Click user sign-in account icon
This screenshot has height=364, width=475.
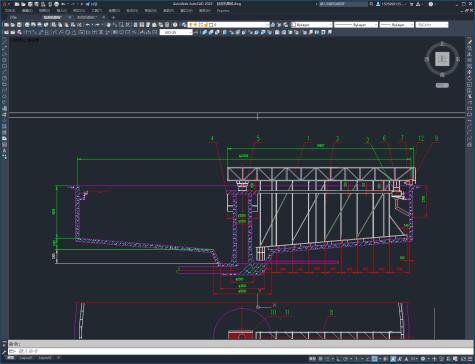click(x=378, y=4)
